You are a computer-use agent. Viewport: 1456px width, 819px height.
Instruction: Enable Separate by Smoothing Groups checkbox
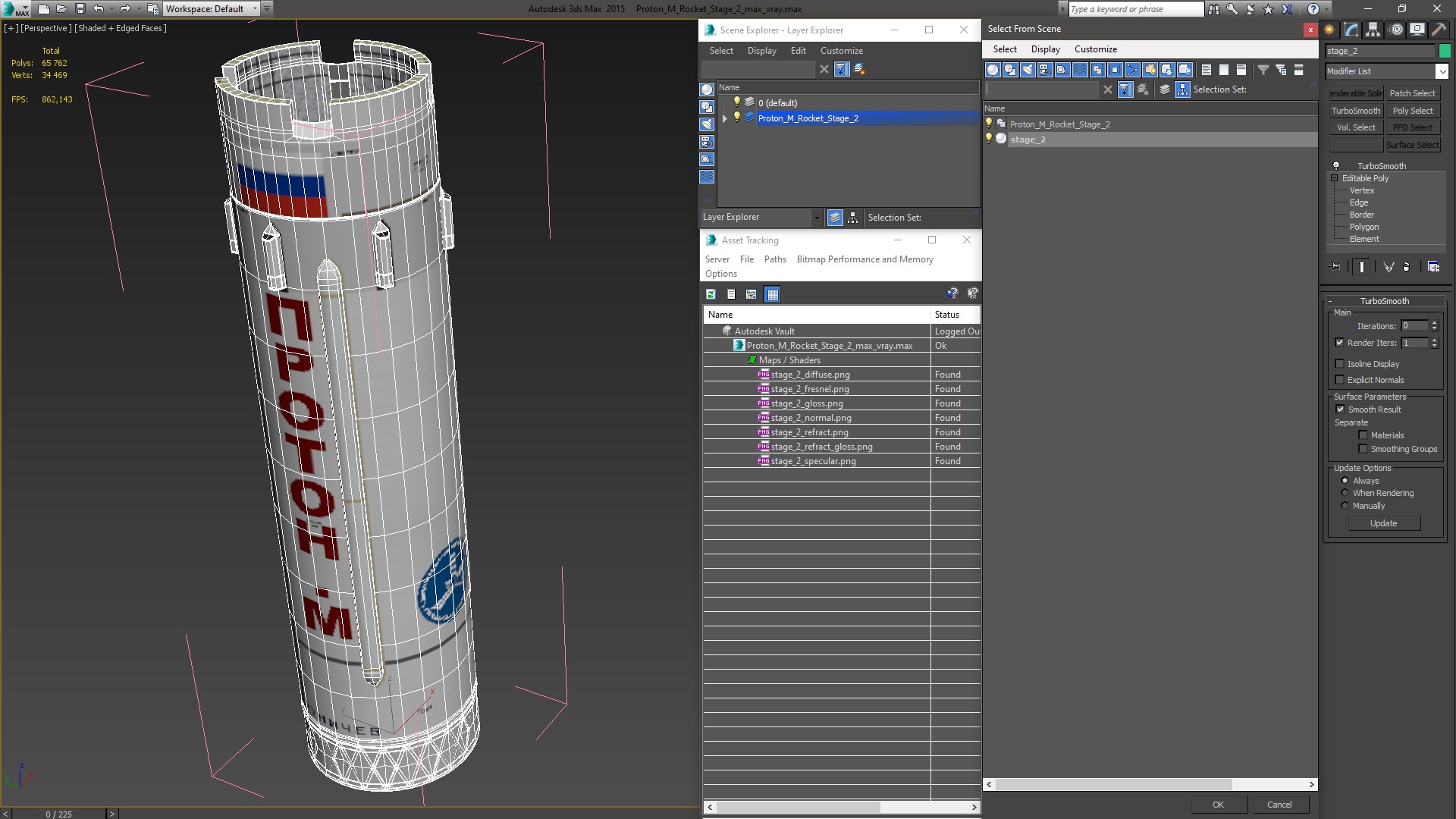point(1363,449)
